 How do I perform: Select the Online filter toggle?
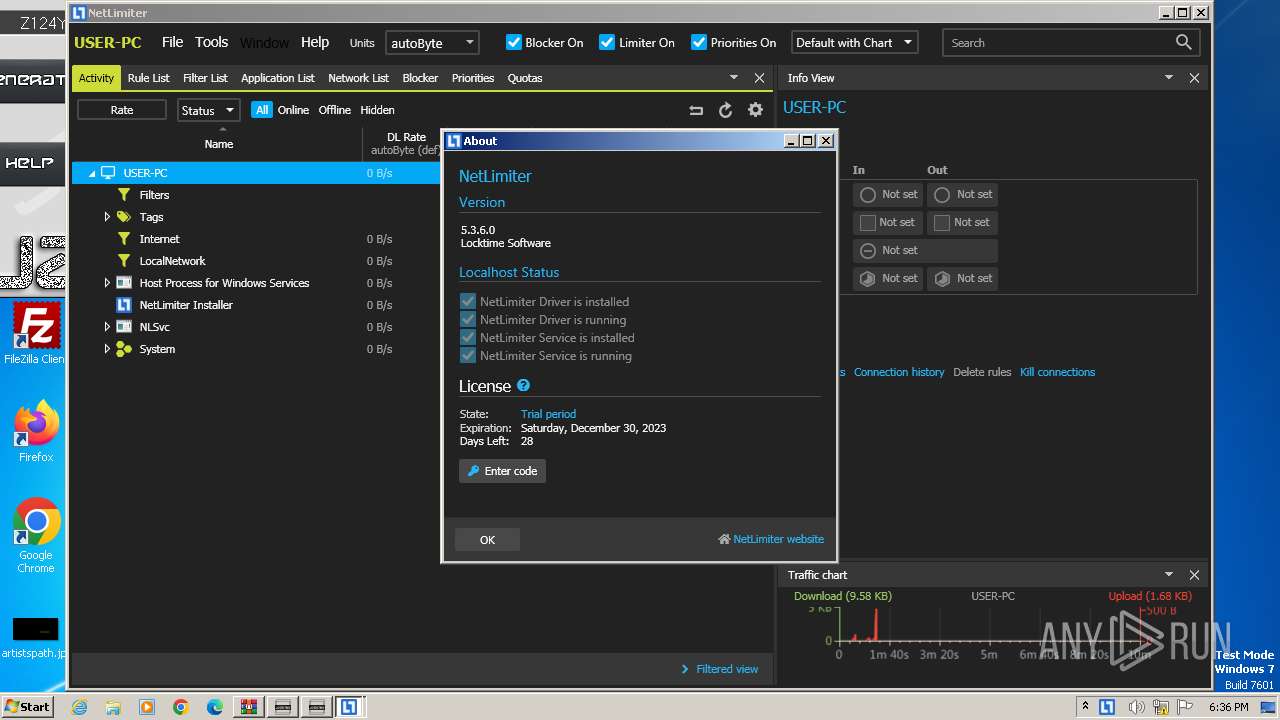click(293, 110)
